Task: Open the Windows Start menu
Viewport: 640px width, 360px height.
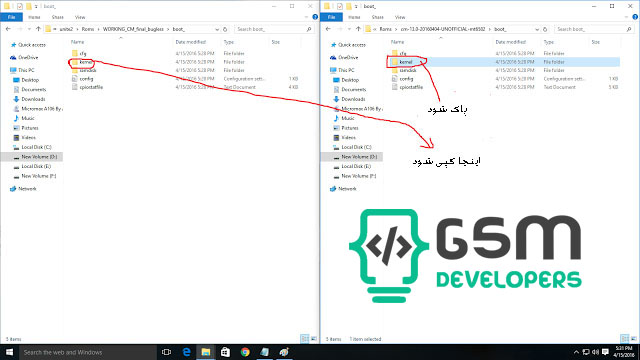Action: point(9,352)
